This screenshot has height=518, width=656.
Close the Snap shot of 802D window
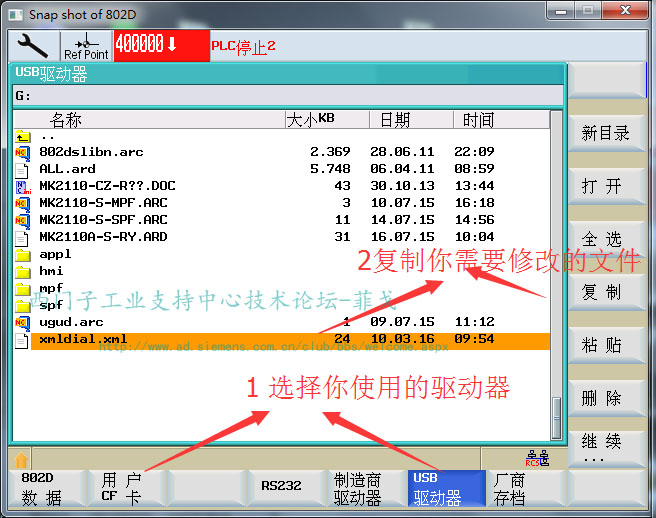click(625, 11)
